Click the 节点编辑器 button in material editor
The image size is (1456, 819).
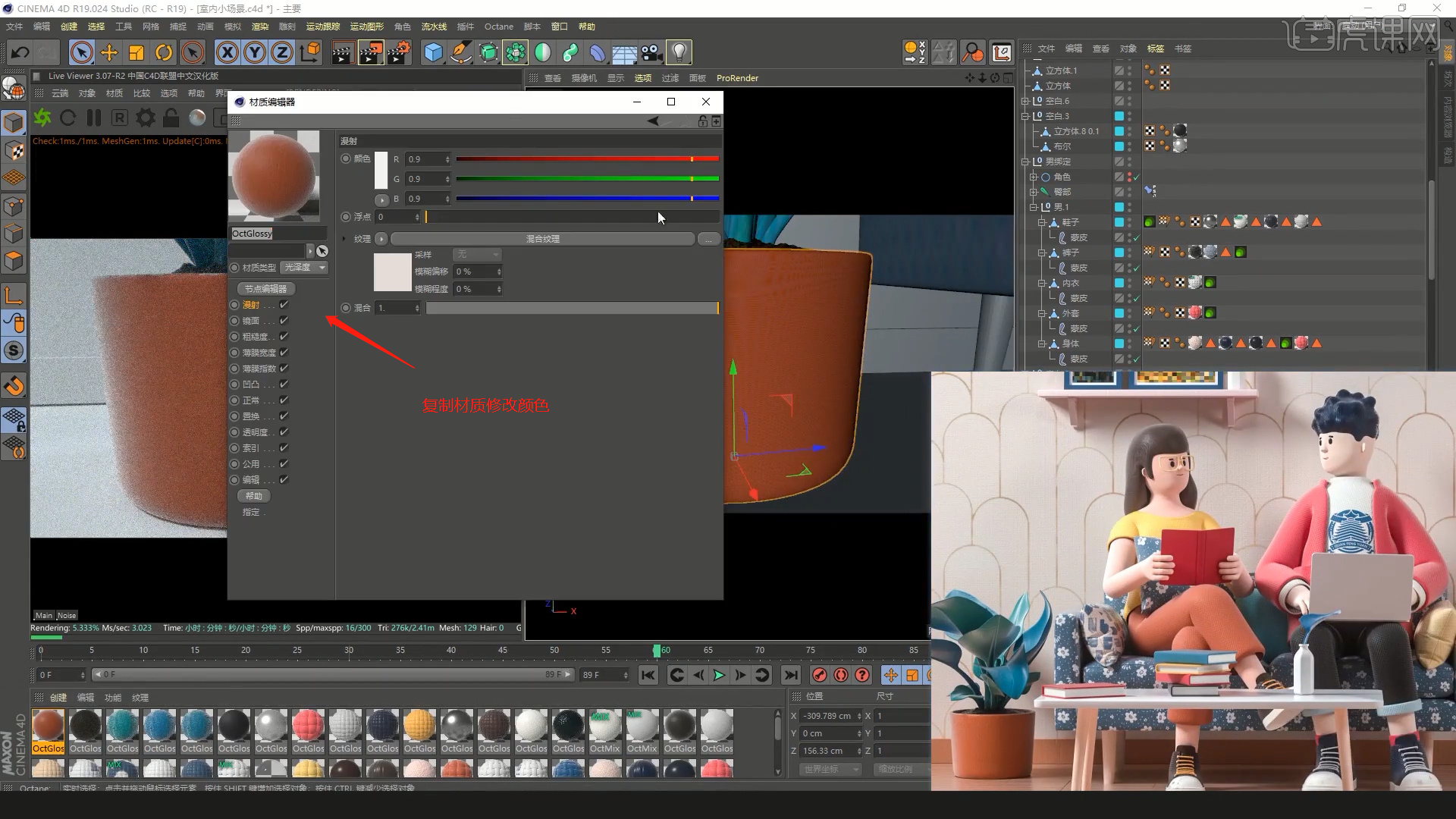tap(265, 288)
